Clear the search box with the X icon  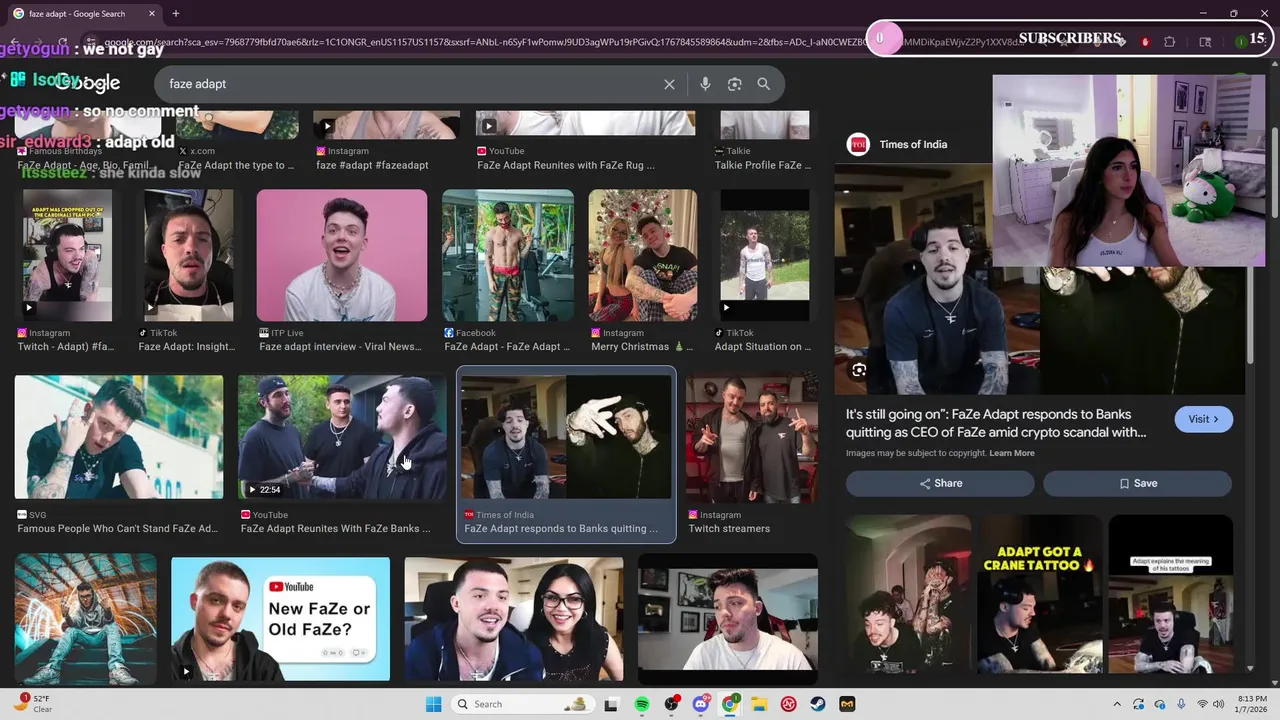[669, 84]
